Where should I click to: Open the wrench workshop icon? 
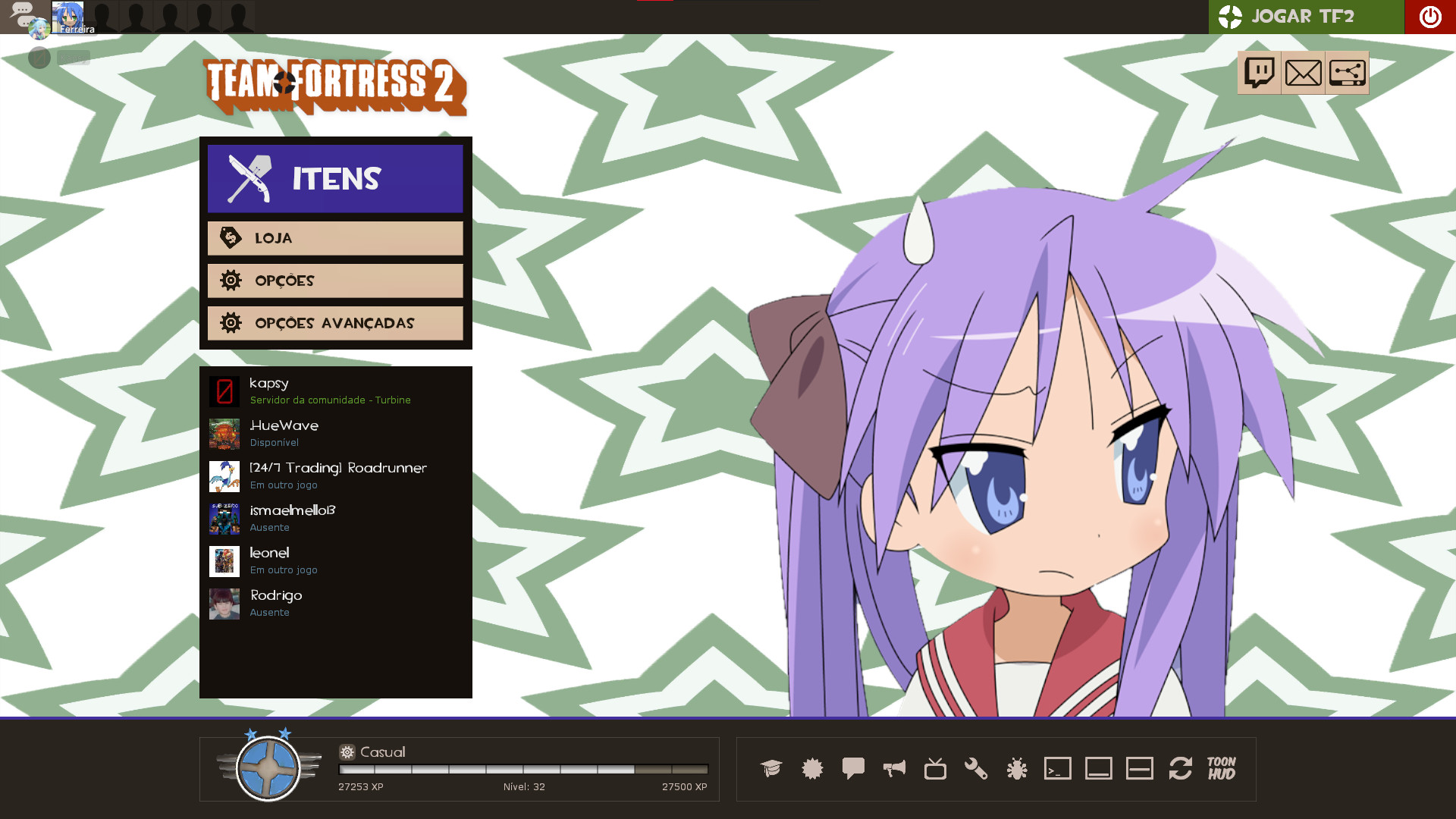(x=976, y=768)
